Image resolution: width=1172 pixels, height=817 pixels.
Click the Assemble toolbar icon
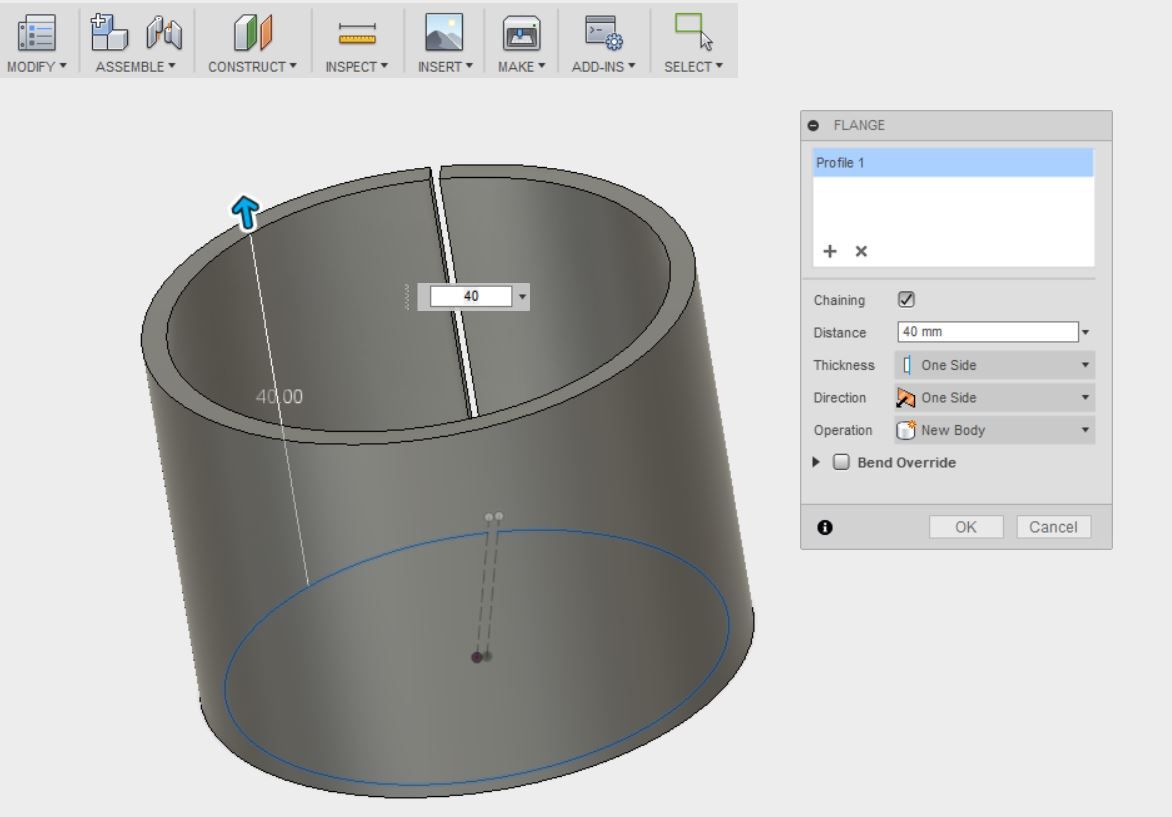(110, 33)
